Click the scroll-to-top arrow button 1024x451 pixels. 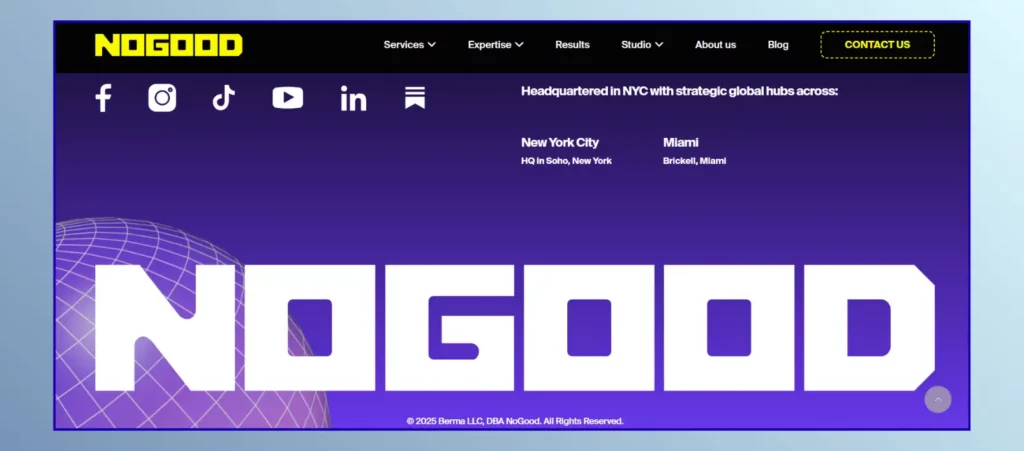click(x=938, y=399)
